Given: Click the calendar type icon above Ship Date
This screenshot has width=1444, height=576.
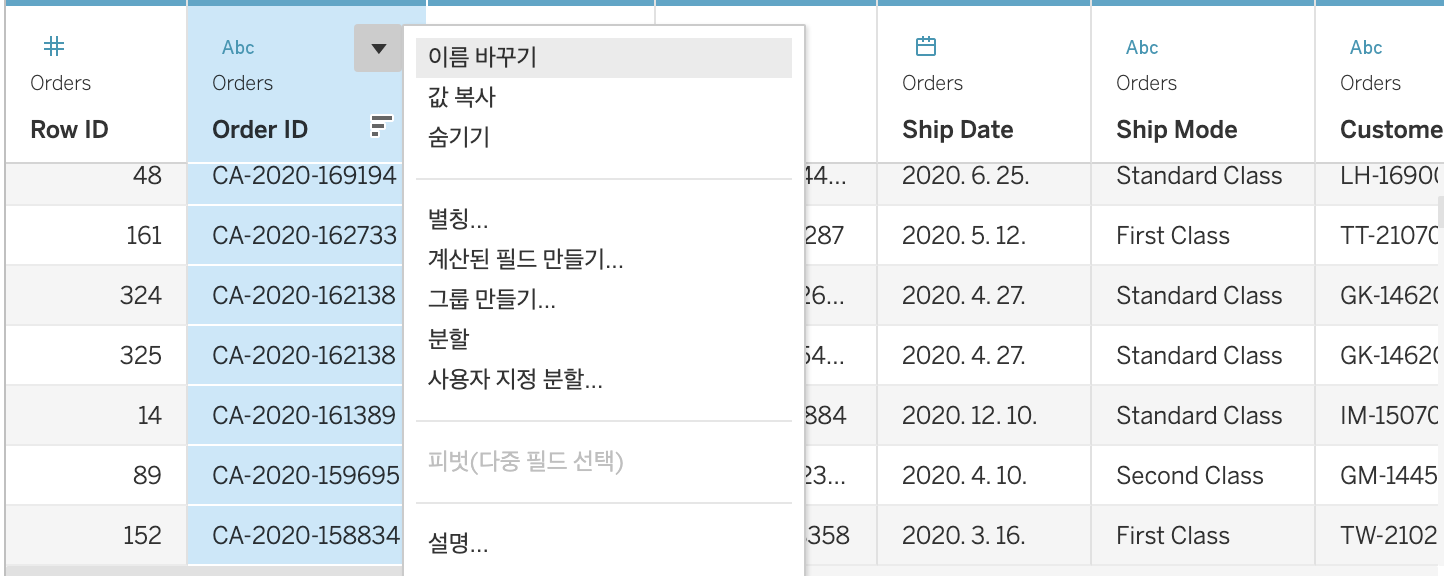Looking at the screenshot, I should point(926,46).
